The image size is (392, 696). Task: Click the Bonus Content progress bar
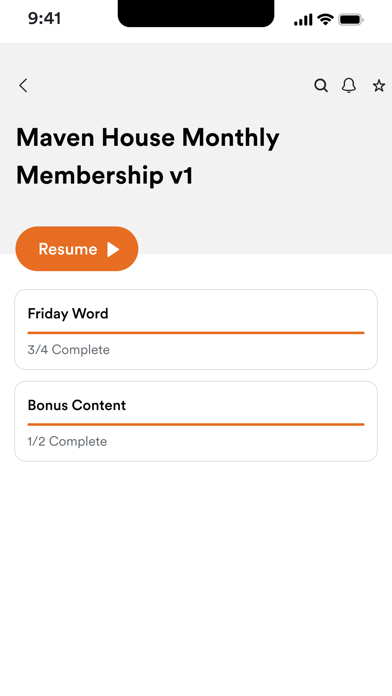point(196,424)
